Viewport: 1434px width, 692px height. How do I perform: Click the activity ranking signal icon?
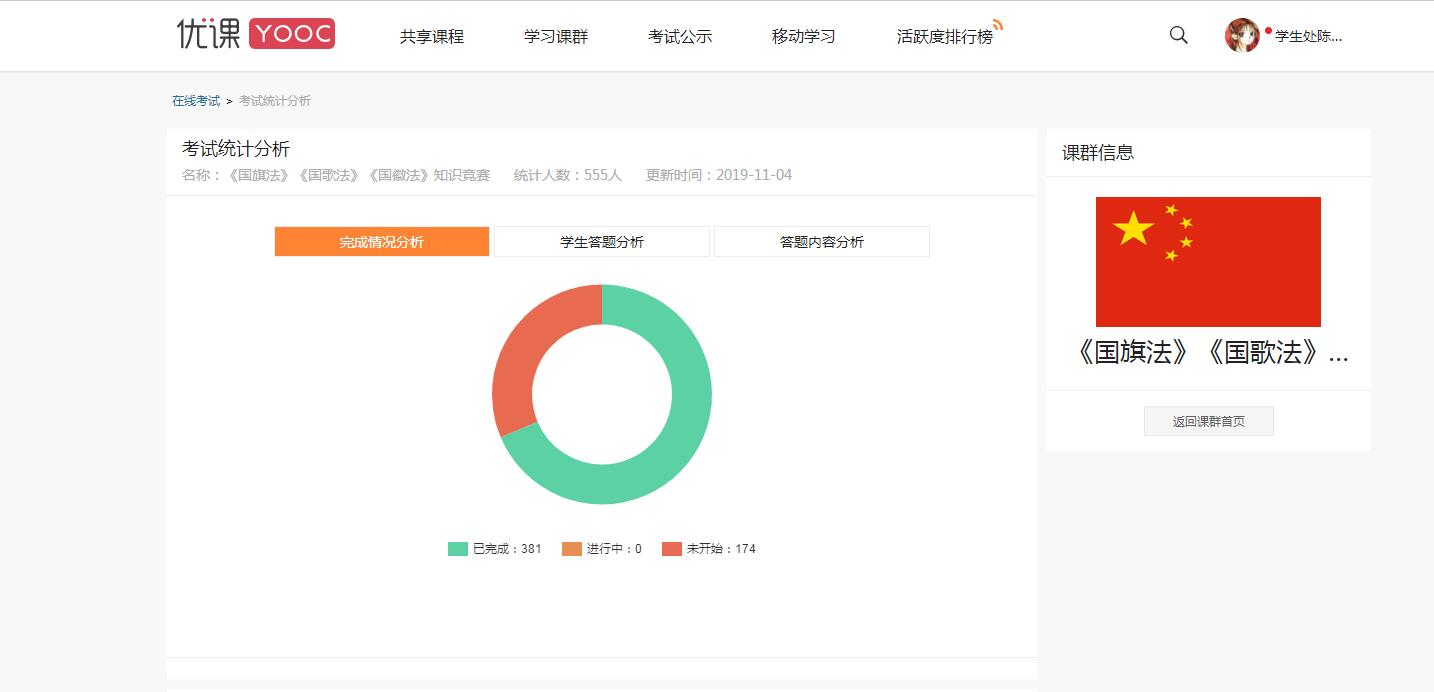tap(997, 25)
